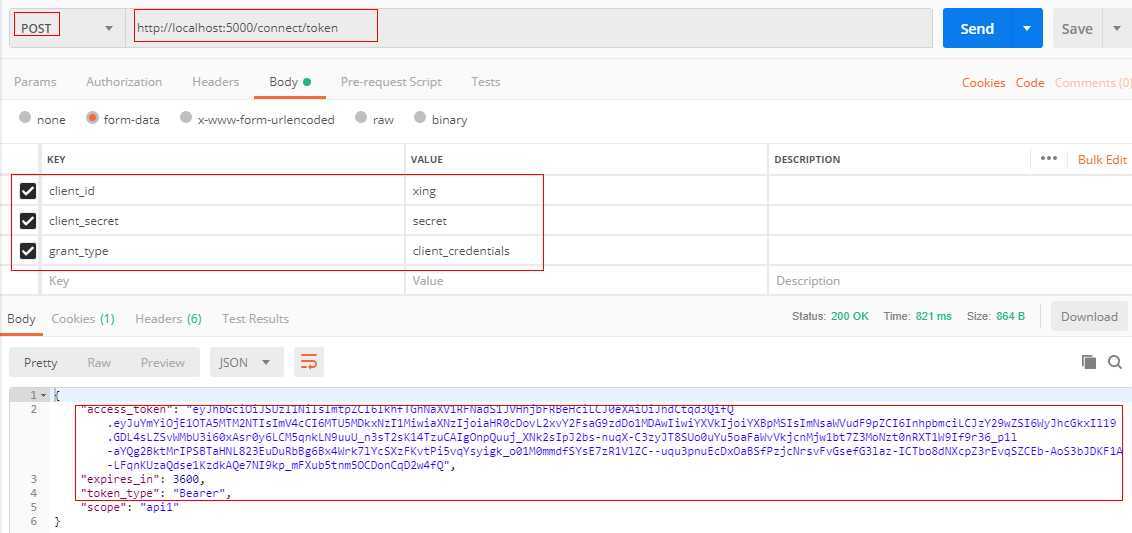Copy response with the clipboard icon
Image resolution: width=1132 pixels, height=533 pixels.
pos(1089,362)
